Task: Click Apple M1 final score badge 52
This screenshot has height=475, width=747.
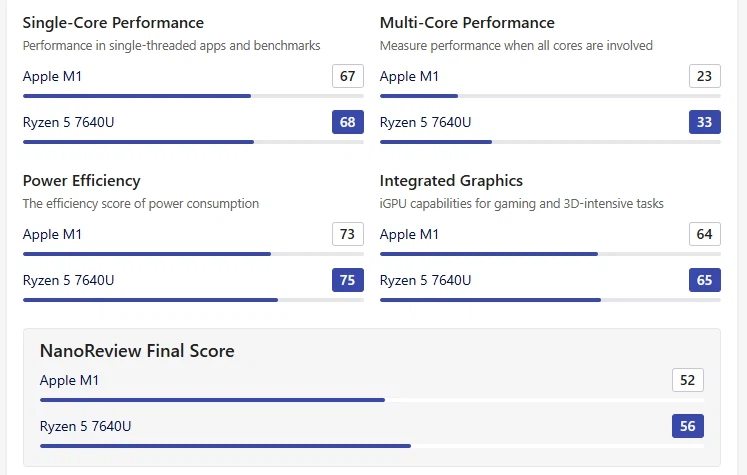Action: coord(688,381)
